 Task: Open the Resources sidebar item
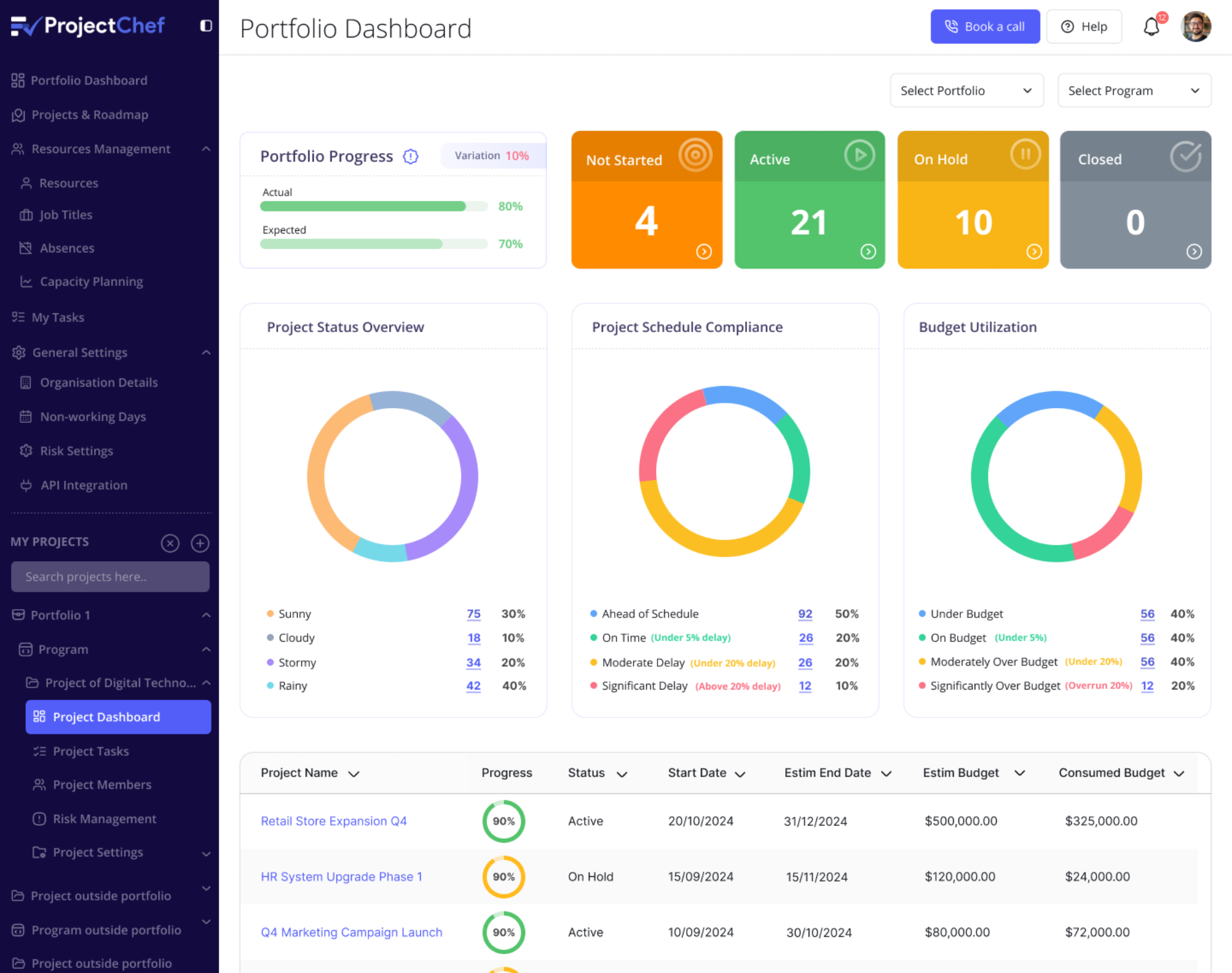tap(59, 183)
